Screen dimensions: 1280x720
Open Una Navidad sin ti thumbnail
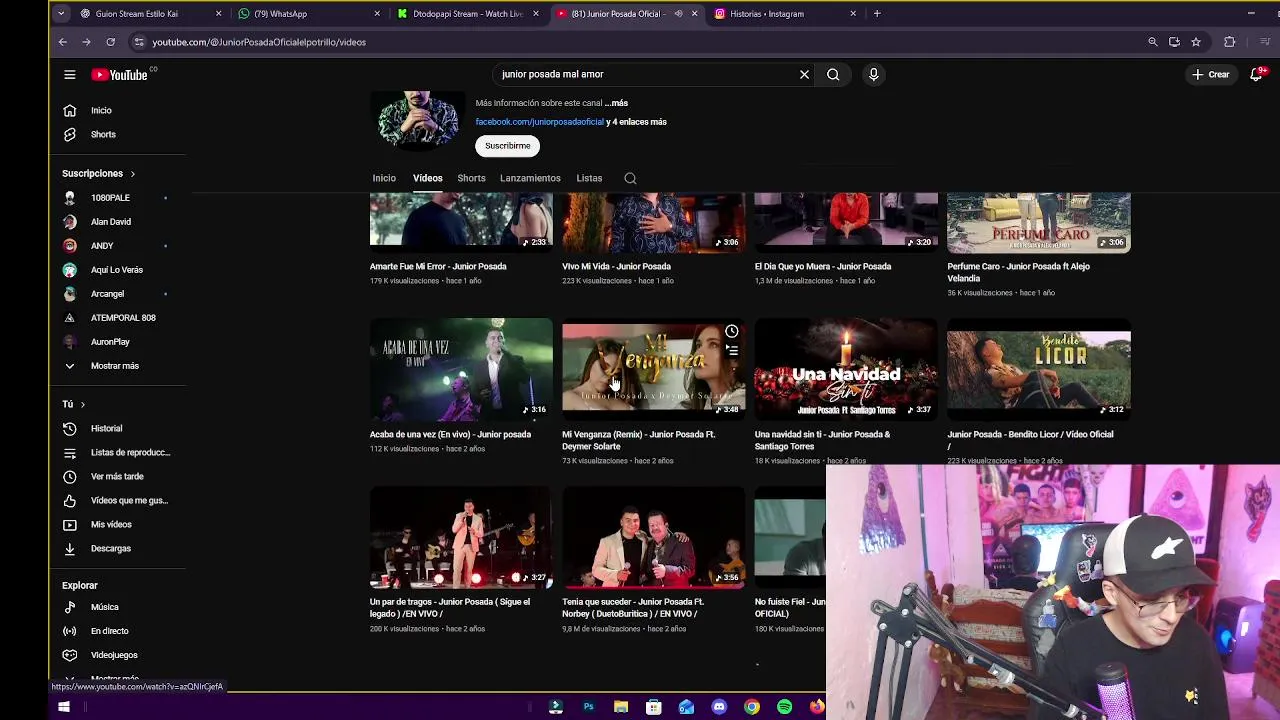[x=846, y=369]
